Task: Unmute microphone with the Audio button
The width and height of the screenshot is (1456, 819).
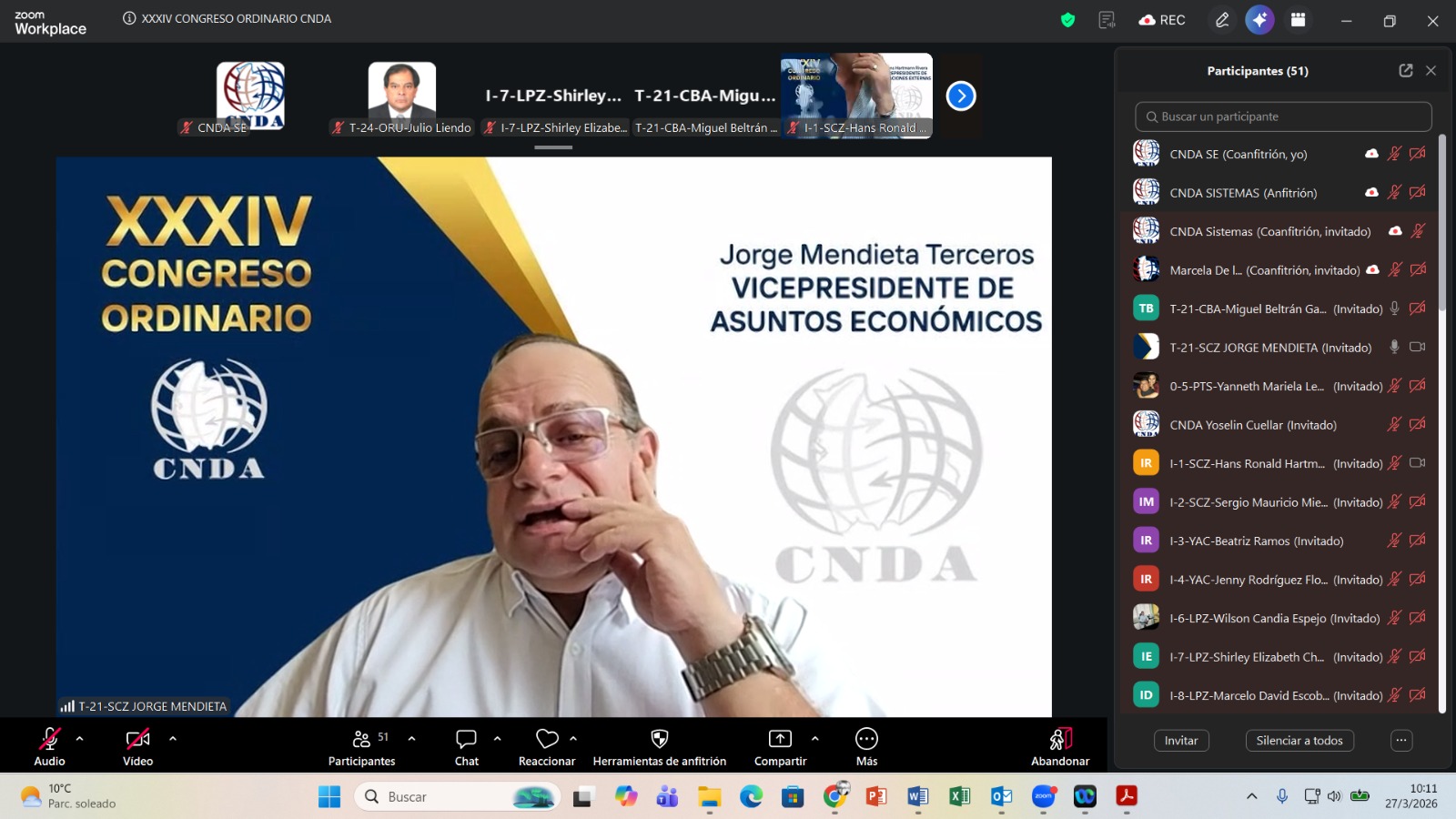Action: pyautogui.click(x=50, y=739)
